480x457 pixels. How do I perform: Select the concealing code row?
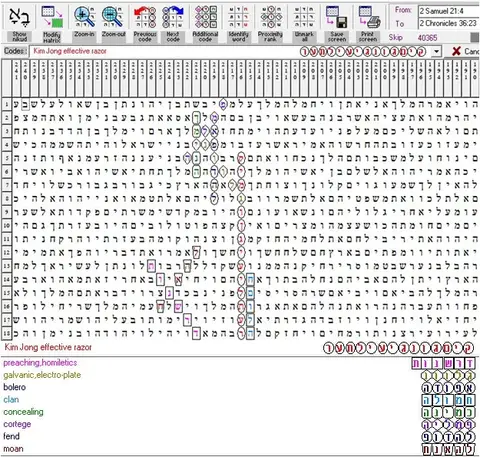[x=240, y=412]
